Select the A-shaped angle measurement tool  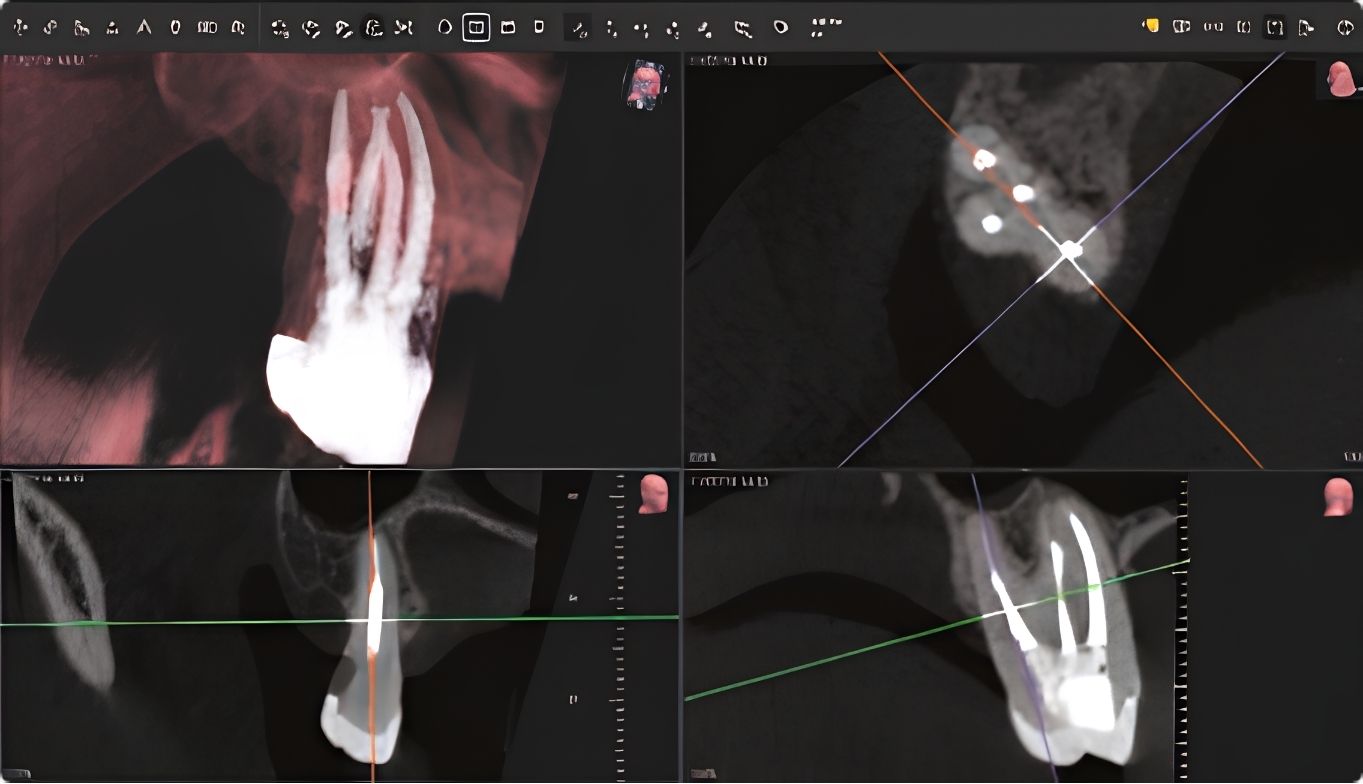144,27
